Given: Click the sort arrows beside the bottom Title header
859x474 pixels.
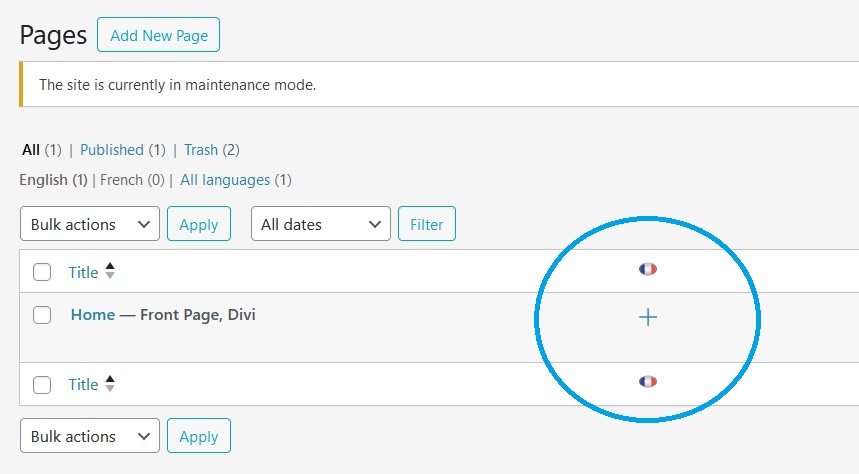Looking at the screenshot, I should pos(110,384).
